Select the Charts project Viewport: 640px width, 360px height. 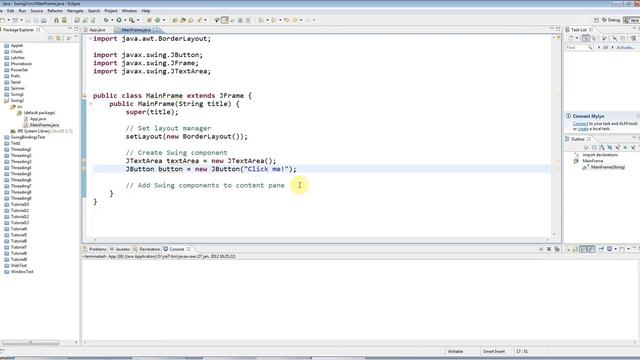13,52
